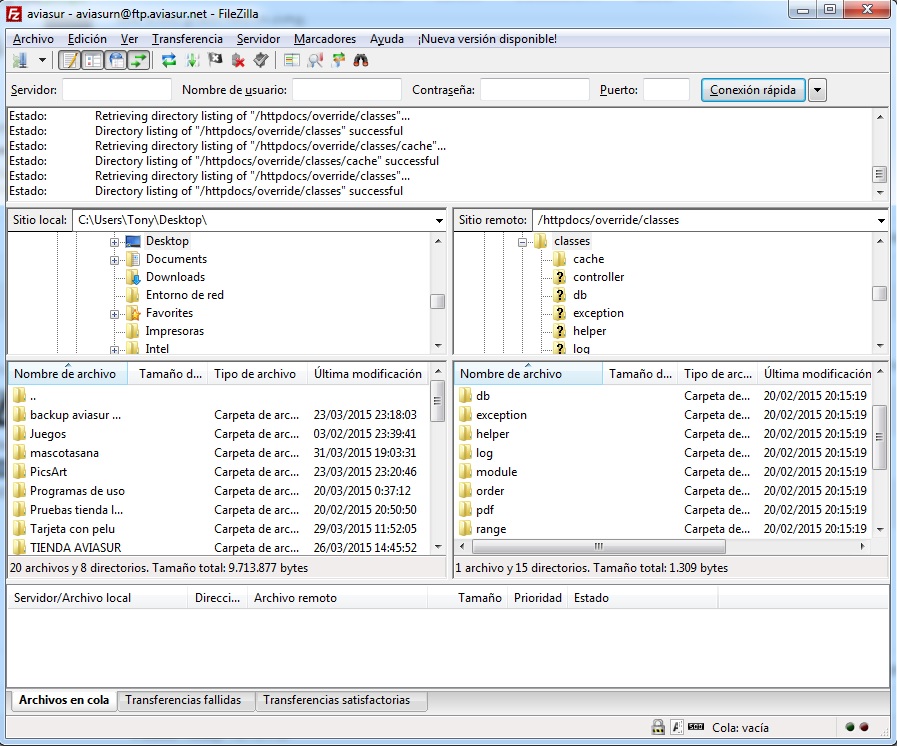Disconnect from the current server
Viewport: 897px width, 746px height.
(x=238, y=60)
